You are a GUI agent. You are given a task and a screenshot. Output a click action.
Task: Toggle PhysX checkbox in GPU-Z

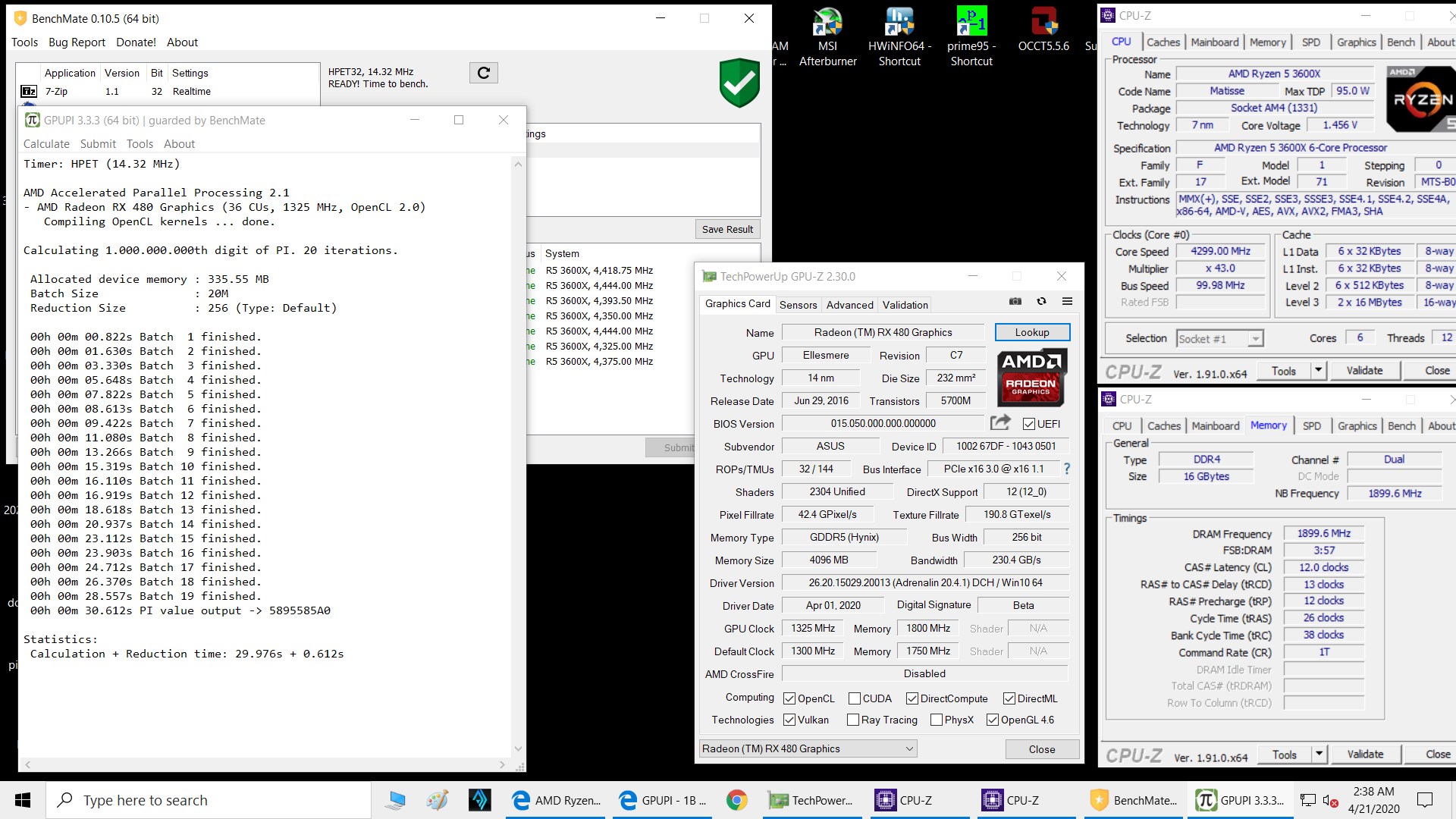[x=937, y=720]
